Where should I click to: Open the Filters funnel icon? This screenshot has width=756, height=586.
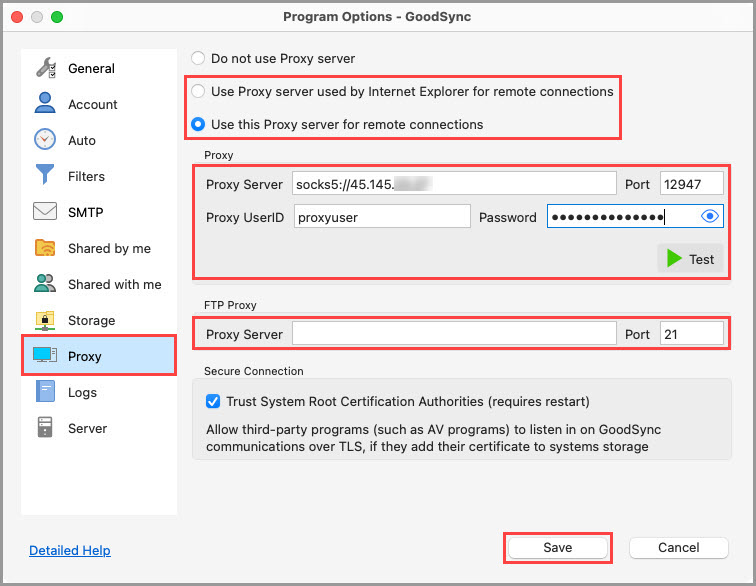click(x=46, y=176)
